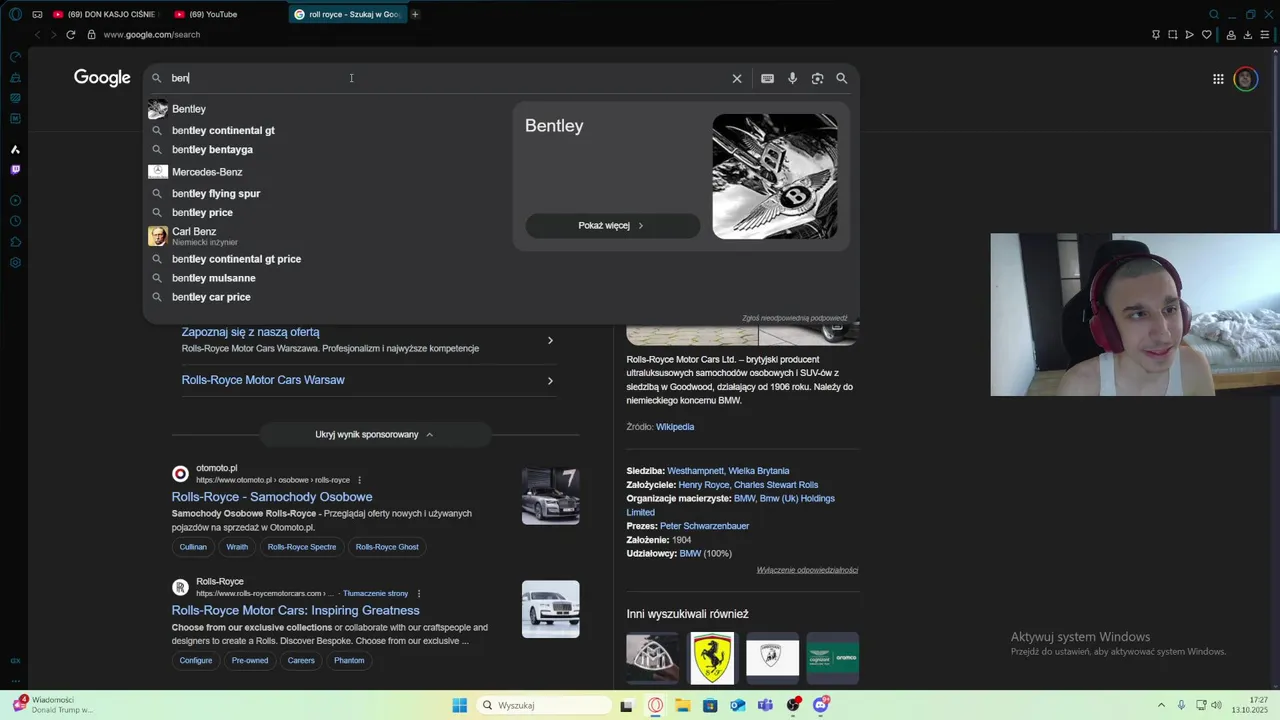The height and width of the screenshot is (720, 1280).
Task: Open the Google account avatar
Action: (1245, 79)
